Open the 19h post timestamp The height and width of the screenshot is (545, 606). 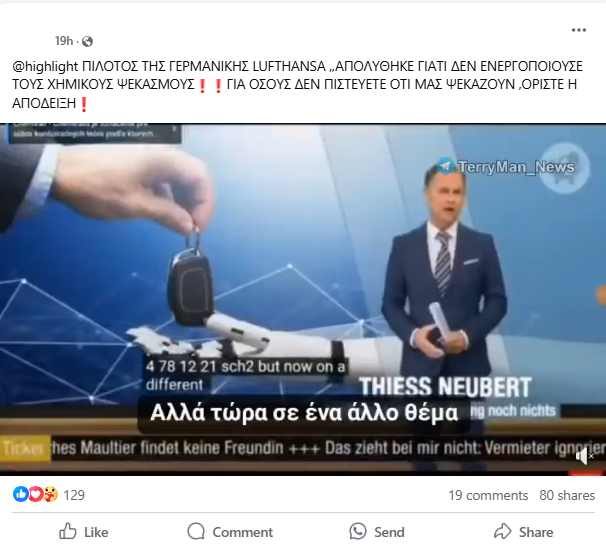coord(64,41)
